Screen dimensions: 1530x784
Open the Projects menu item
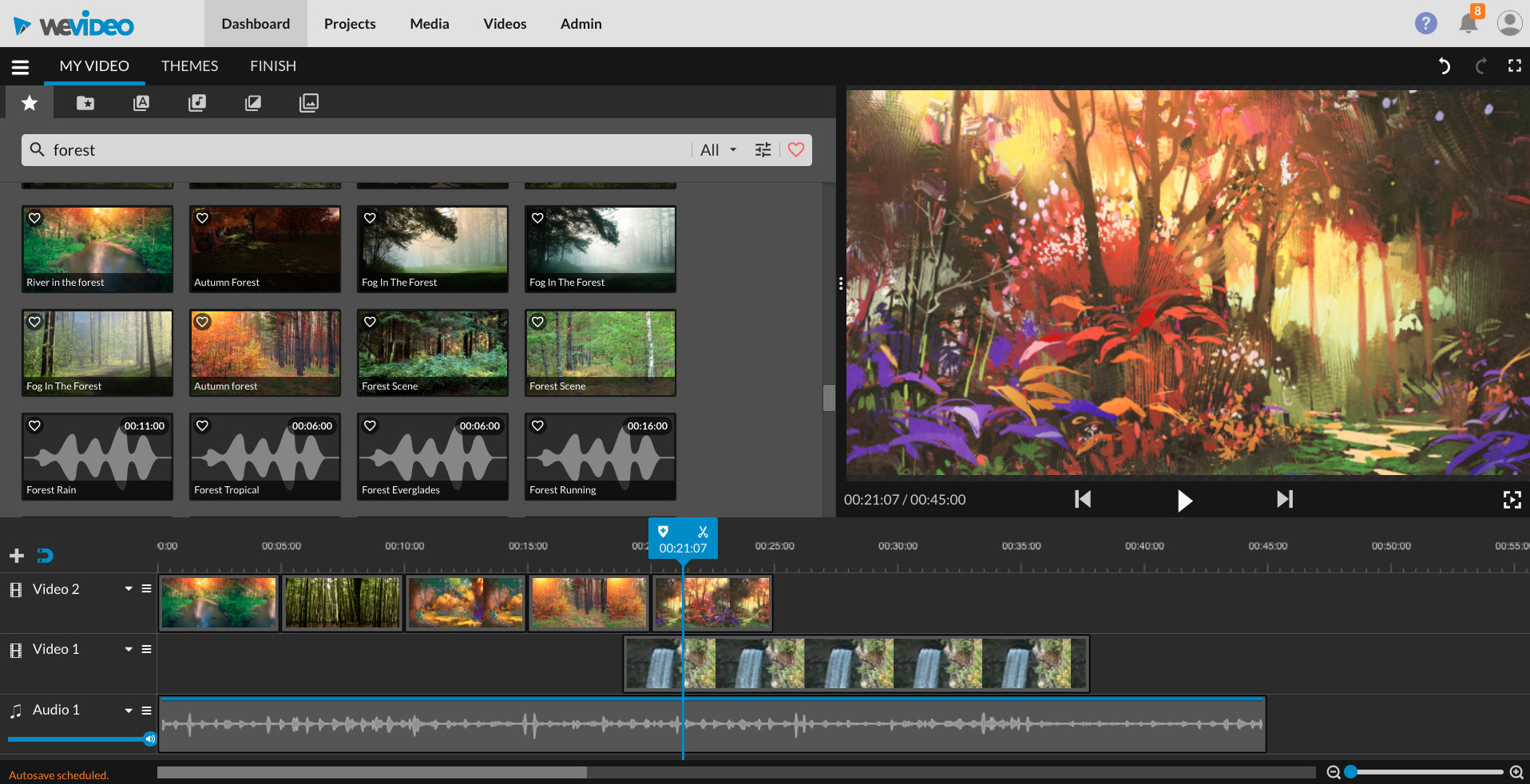click(x=350, y=24)
